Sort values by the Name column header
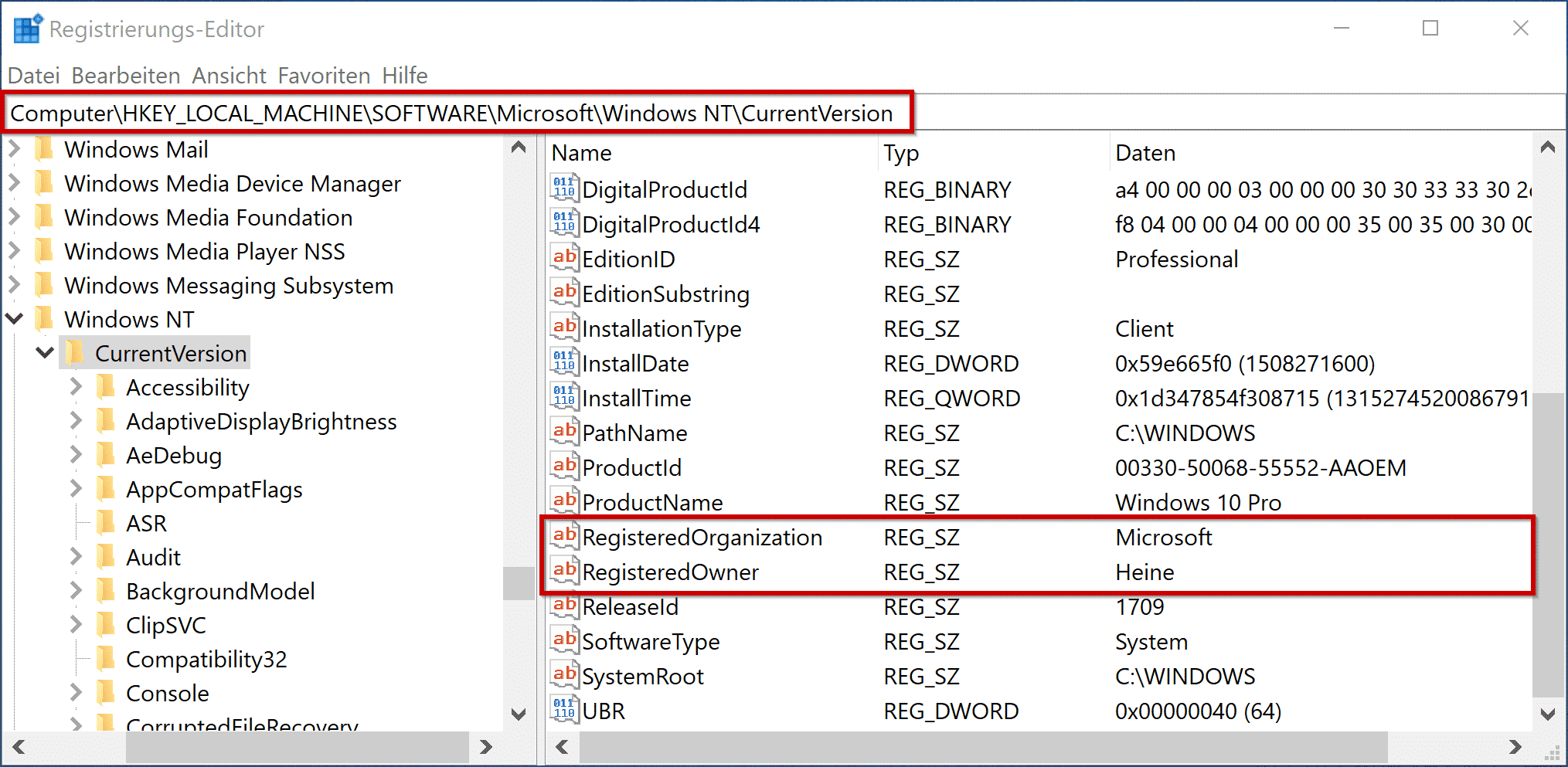This screenshot has width=1568, height=767. (581, 152)
